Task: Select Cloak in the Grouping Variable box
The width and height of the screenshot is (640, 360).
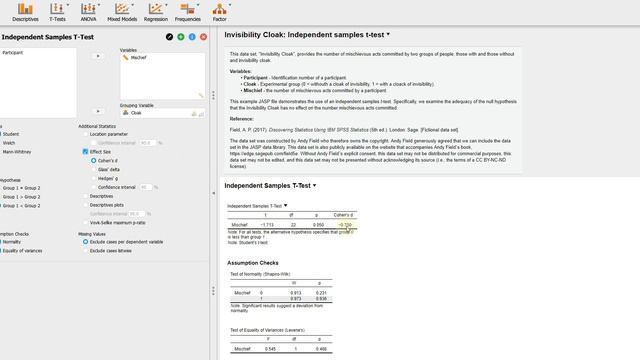Action: 136,113
